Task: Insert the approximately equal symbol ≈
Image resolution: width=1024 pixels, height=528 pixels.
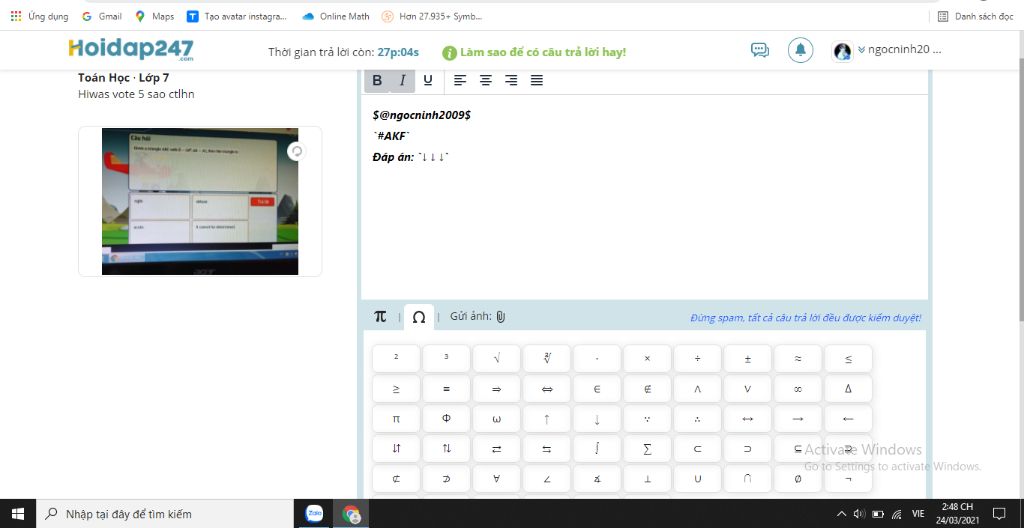Action: [798, 359]
